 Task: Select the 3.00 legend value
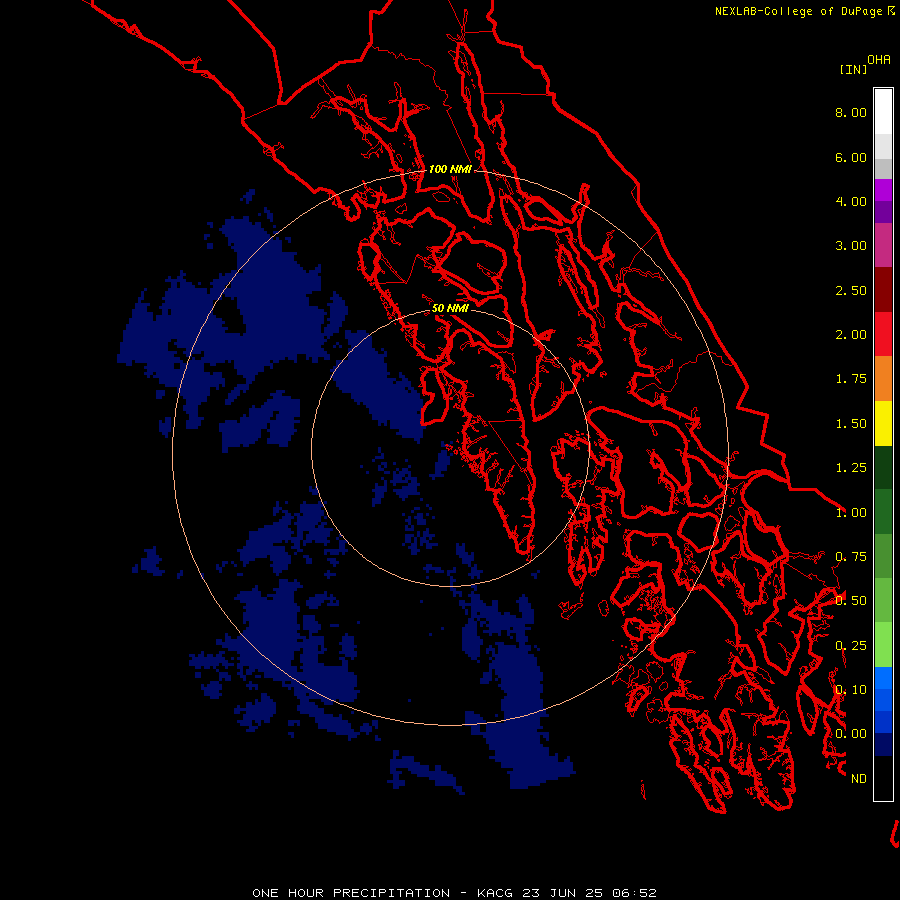(851, 246)
